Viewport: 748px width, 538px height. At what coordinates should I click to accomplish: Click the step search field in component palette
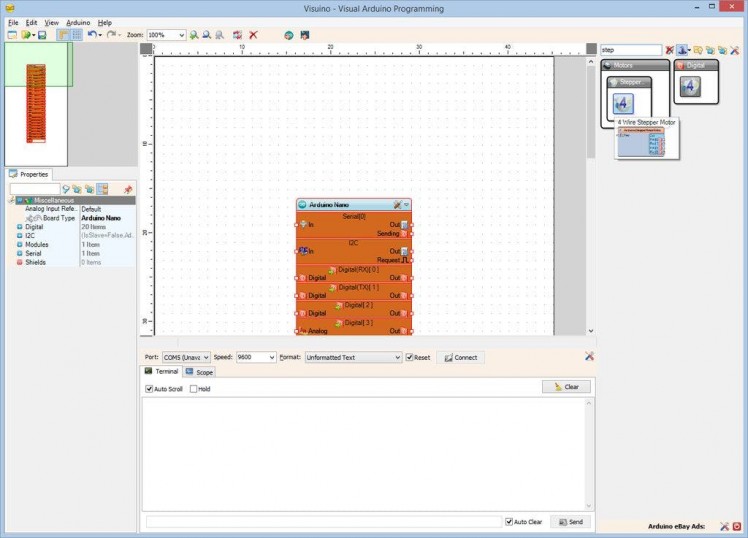tap(630, 50)
